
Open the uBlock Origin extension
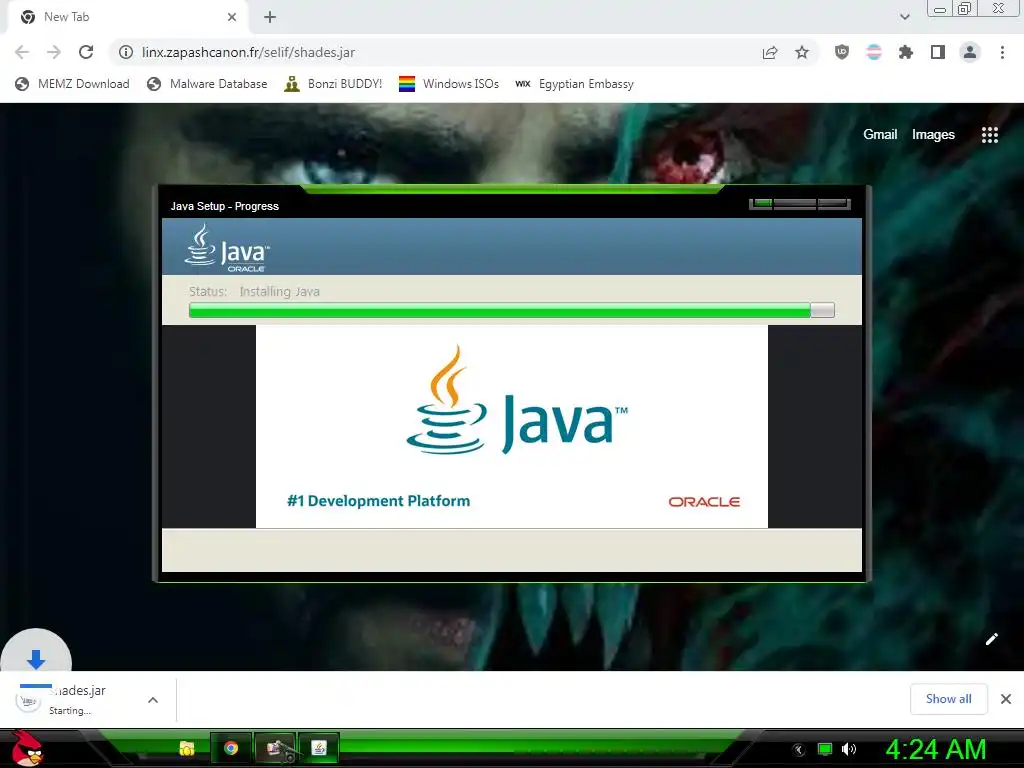point(842,52)
